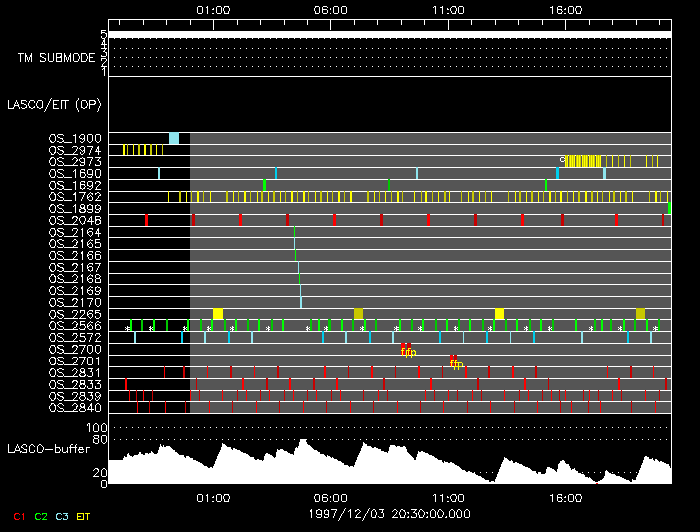This screenshot has height=532, width=700.
Task: Select the EIT legend entry
Action: click(x=84, y=515)
